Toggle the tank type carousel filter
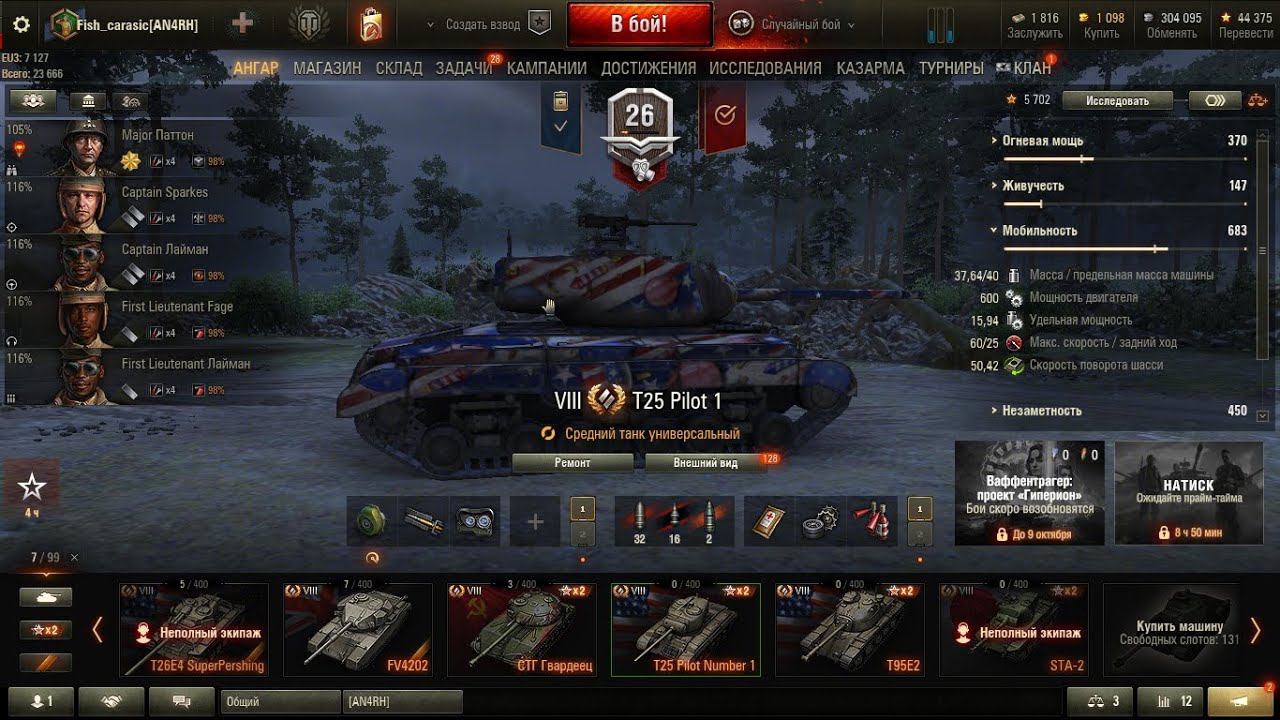Screen dimensions: 1280x720 point(45,598)
